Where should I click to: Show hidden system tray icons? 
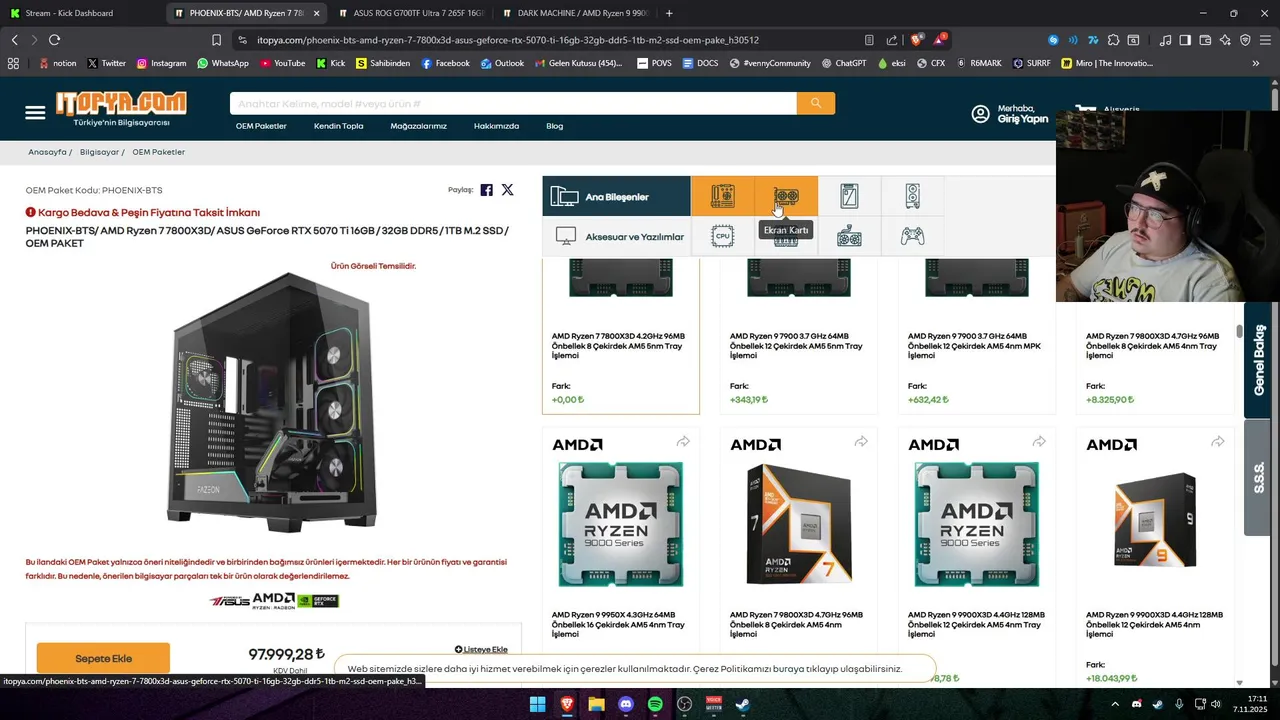point(1115,704)
